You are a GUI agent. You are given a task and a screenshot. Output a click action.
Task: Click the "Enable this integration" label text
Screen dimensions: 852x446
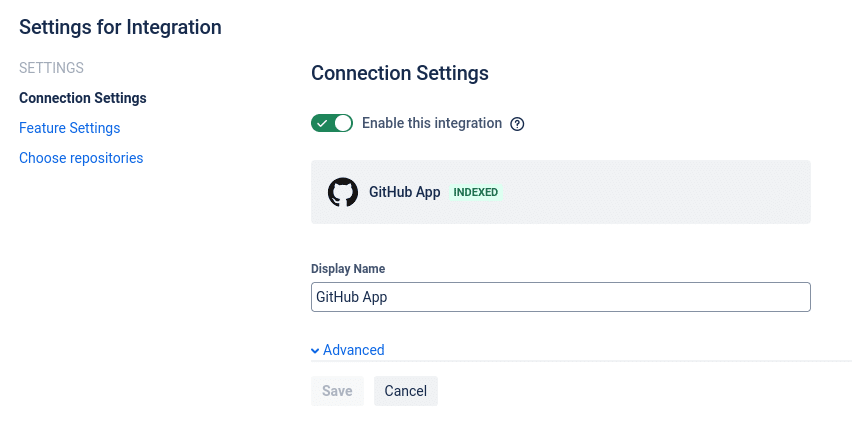coord(431,123)
